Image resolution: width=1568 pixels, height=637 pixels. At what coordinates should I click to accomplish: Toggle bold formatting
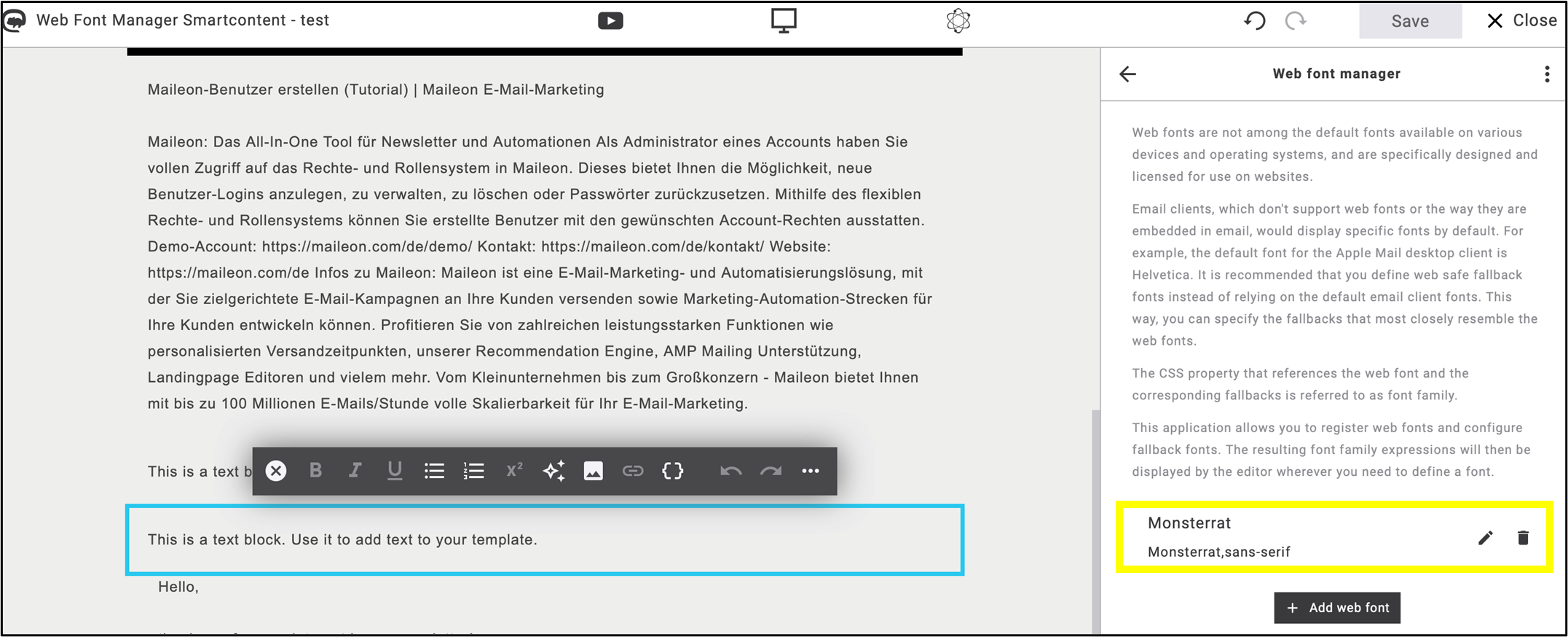pyautogui.click(x=315, y=471)
